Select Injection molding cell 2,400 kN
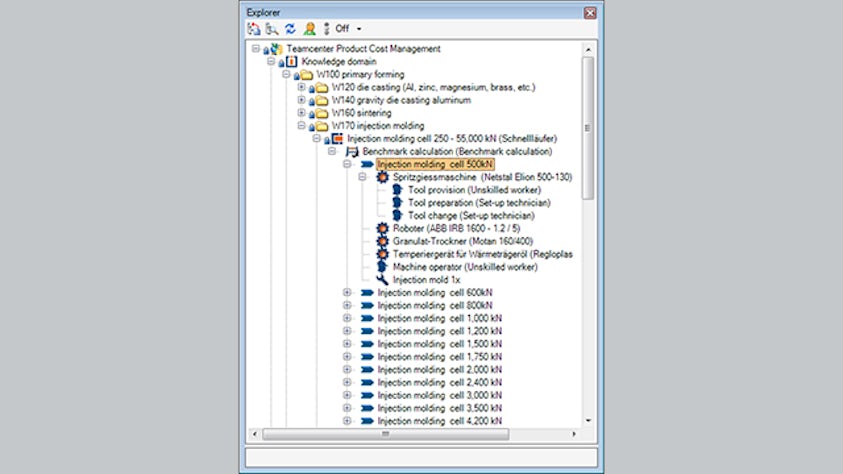Image resolution: width=843 pixels, height=474 pixels. [x=439, y=383]
